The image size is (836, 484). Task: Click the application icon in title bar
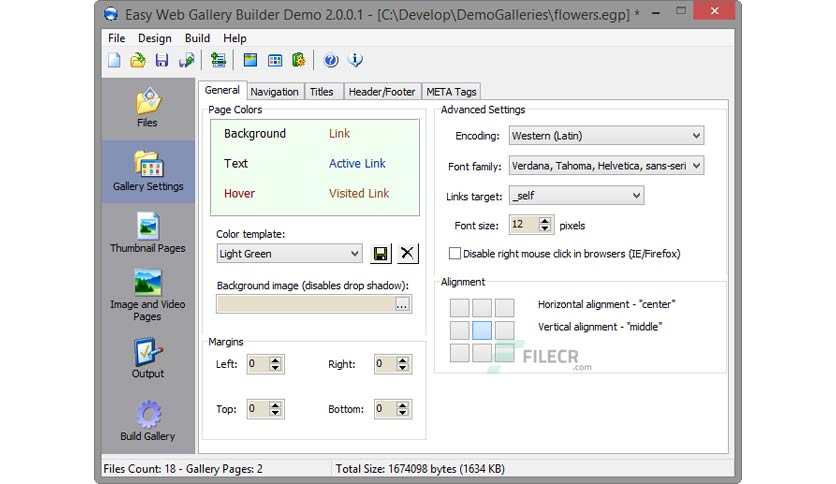111,14
